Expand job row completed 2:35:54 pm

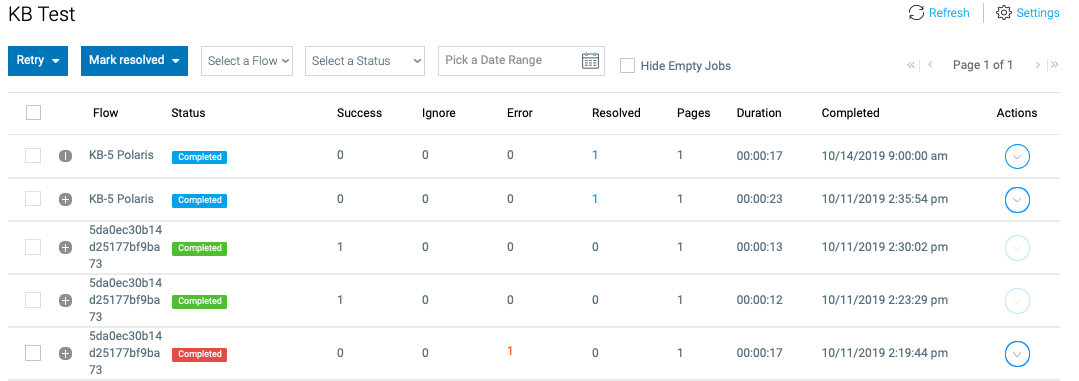pos(65,199)
